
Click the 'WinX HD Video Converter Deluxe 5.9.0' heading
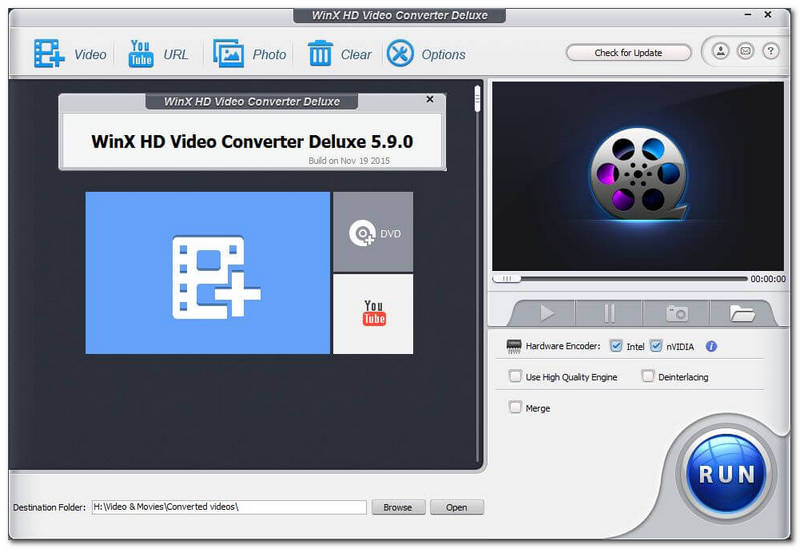[252, 141]
